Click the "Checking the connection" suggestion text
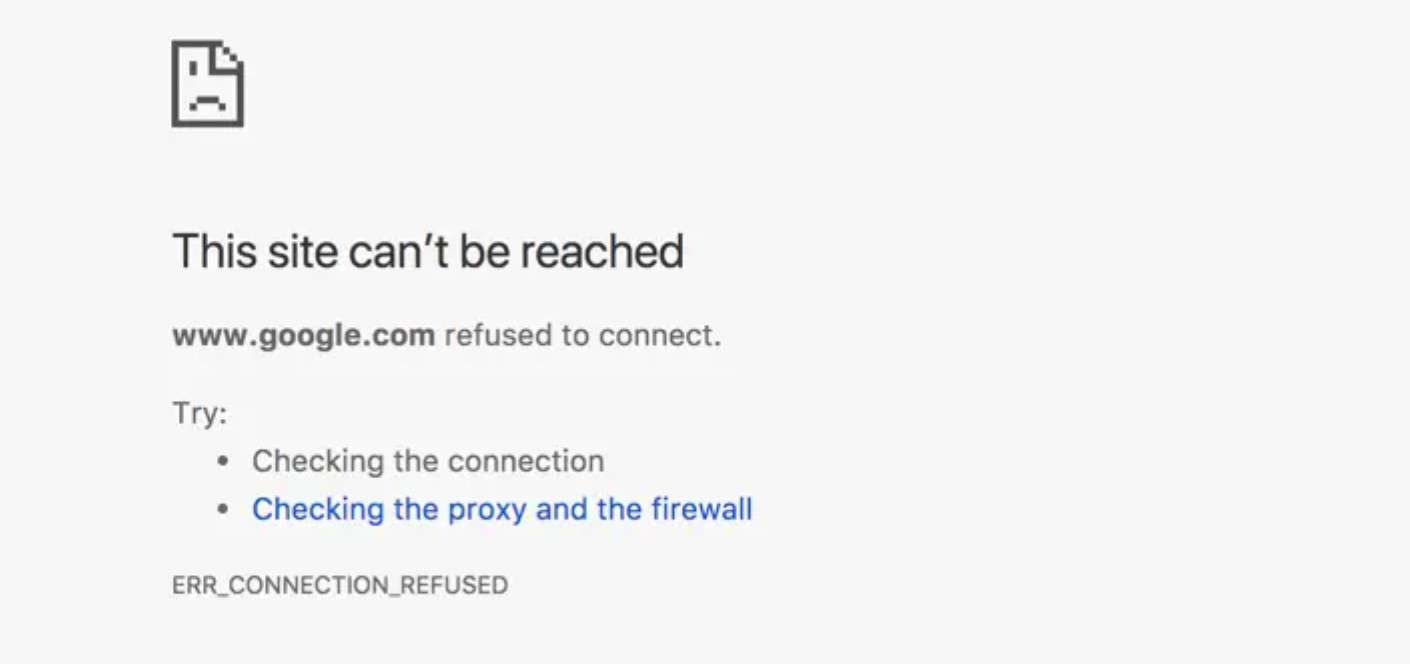This screenshot has width=1410, height=664. tap(428, 461)
